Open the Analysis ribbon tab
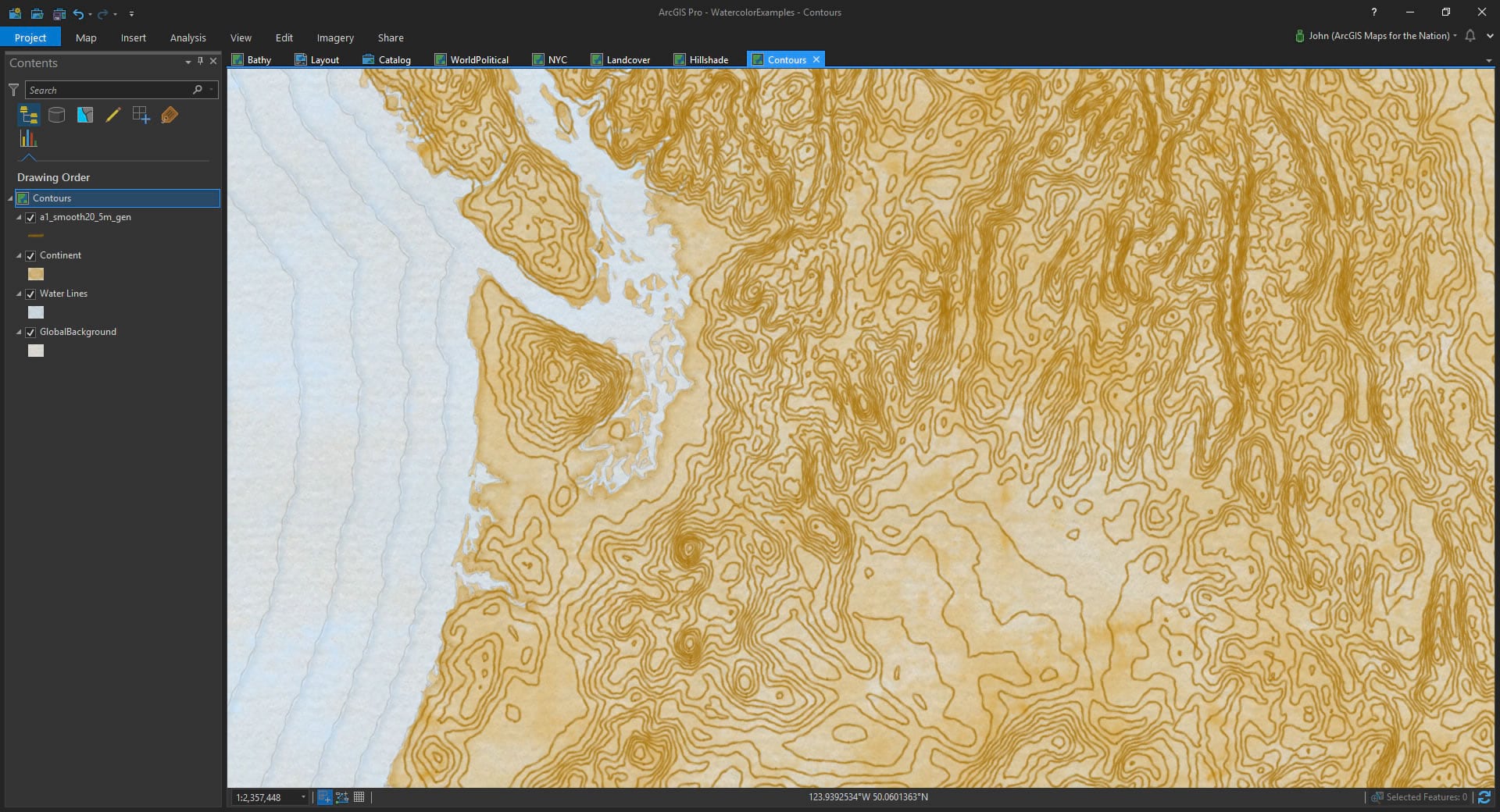 188,37
